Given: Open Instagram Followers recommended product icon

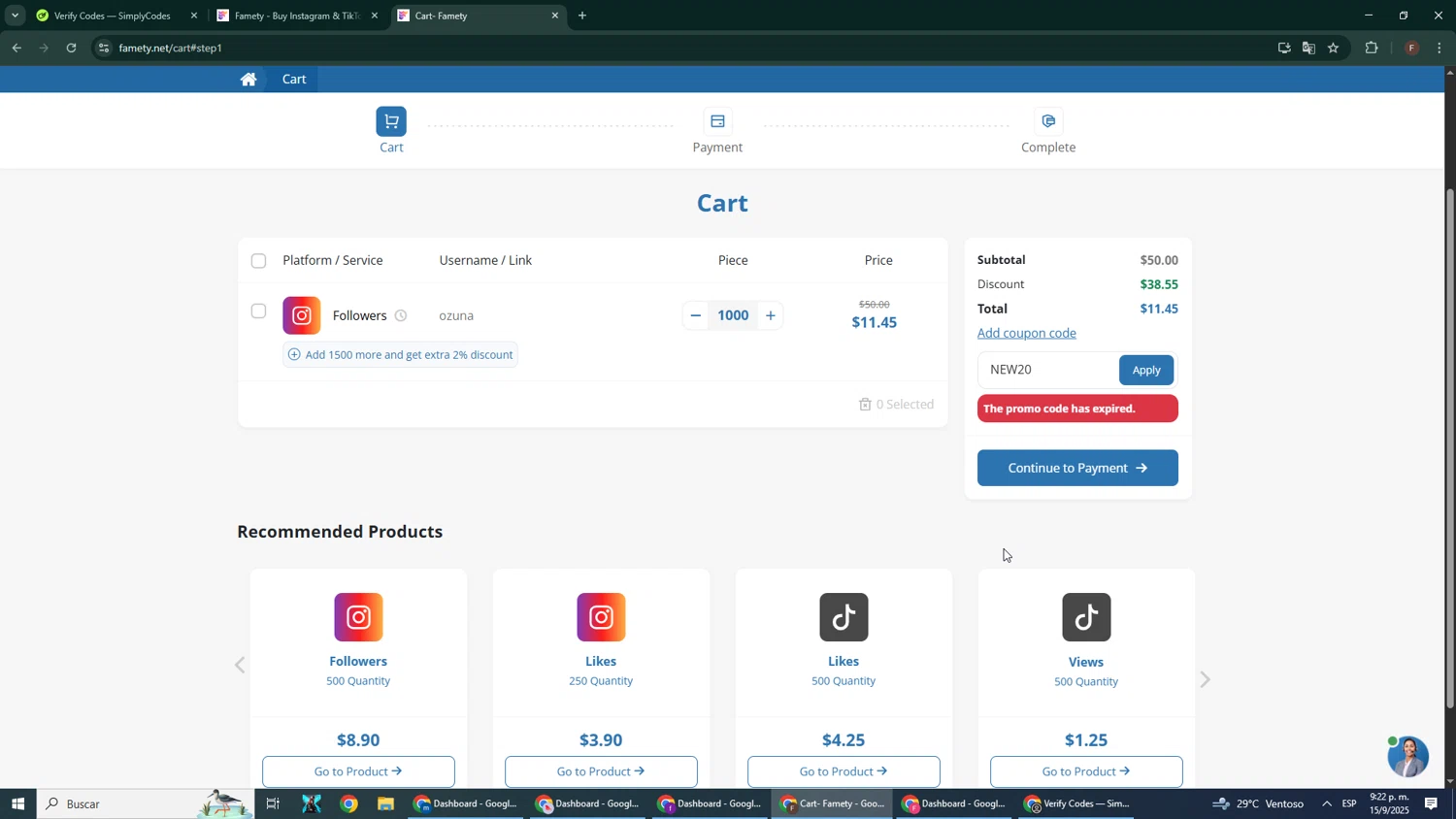Looking at the screenshot, I should coord(358,617).
